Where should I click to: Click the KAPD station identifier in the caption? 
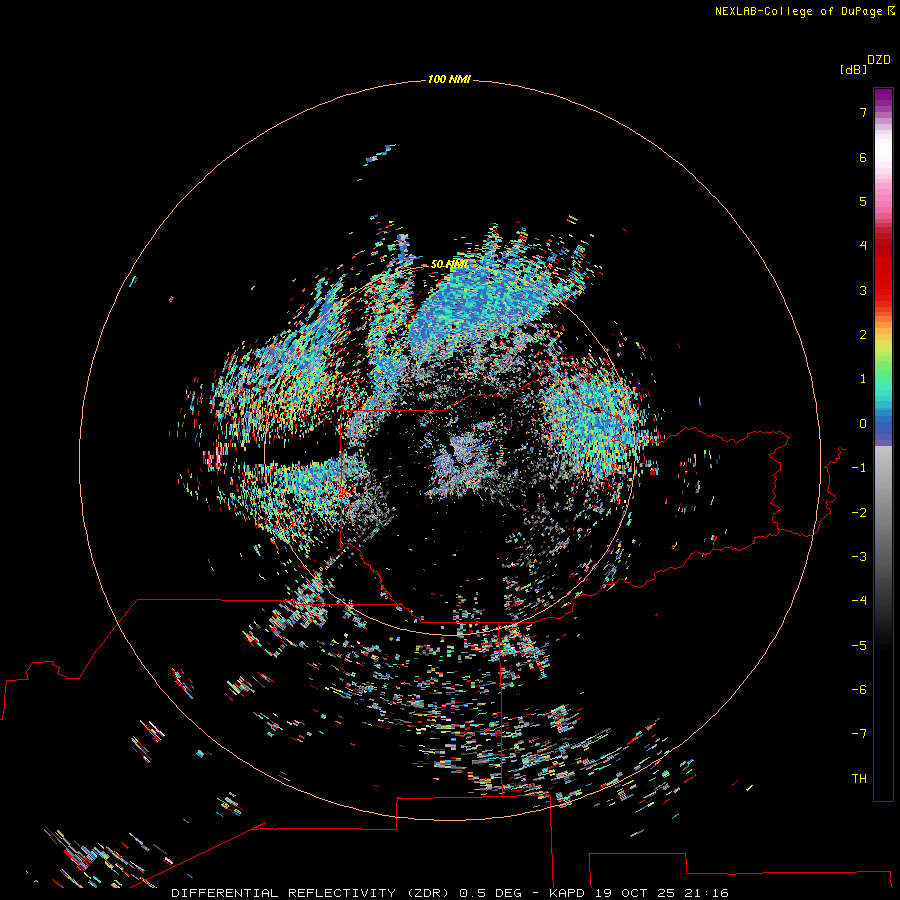point(567,893)
